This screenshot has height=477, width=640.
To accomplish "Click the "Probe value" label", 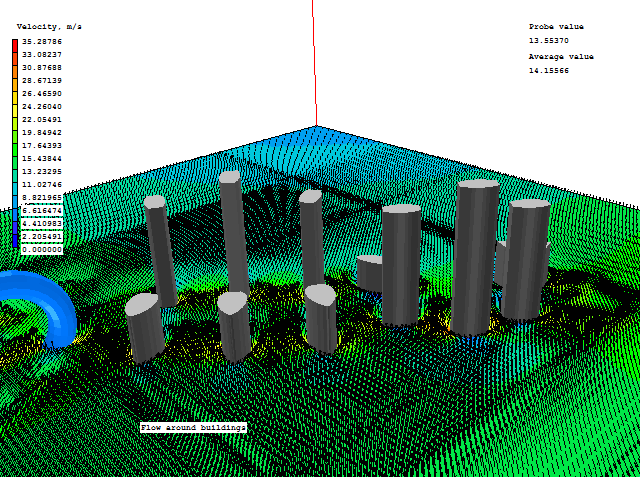I will [x=556, y=27].
